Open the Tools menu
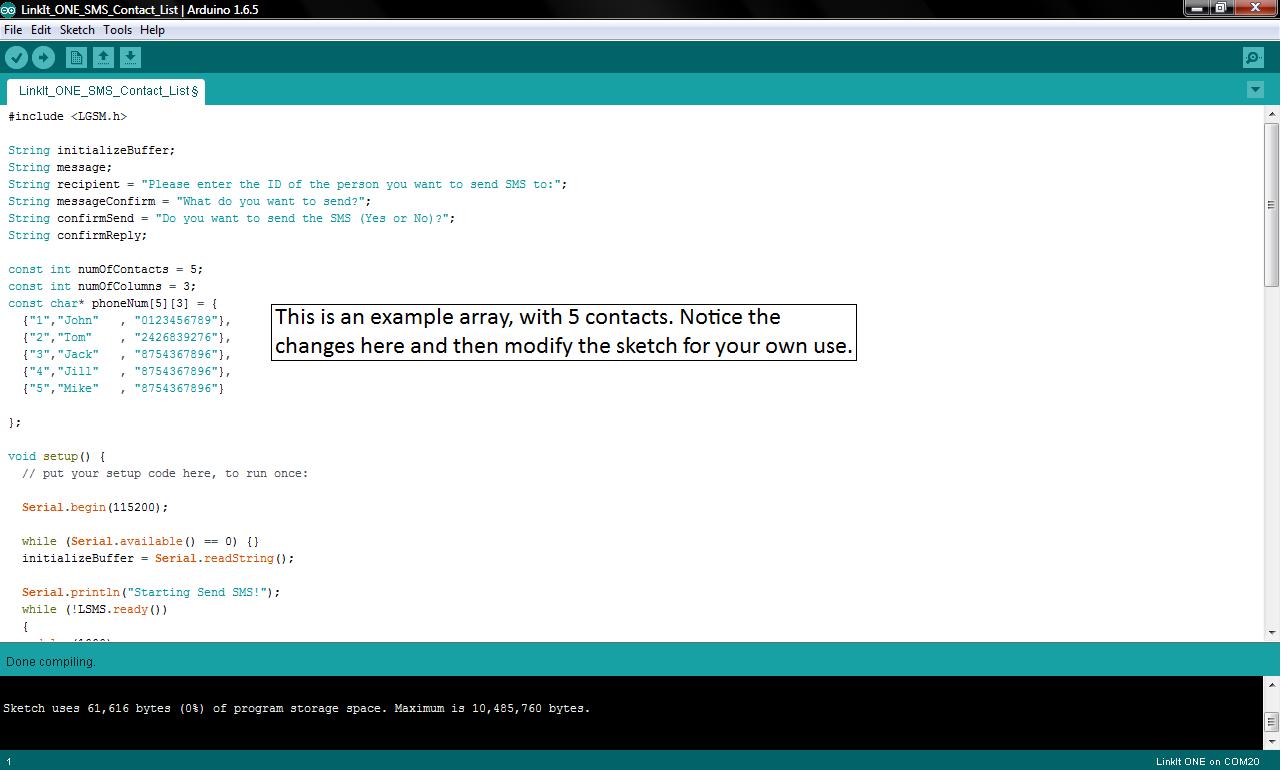The width and height of the screenshot is (1282, 770). (117, 30)
